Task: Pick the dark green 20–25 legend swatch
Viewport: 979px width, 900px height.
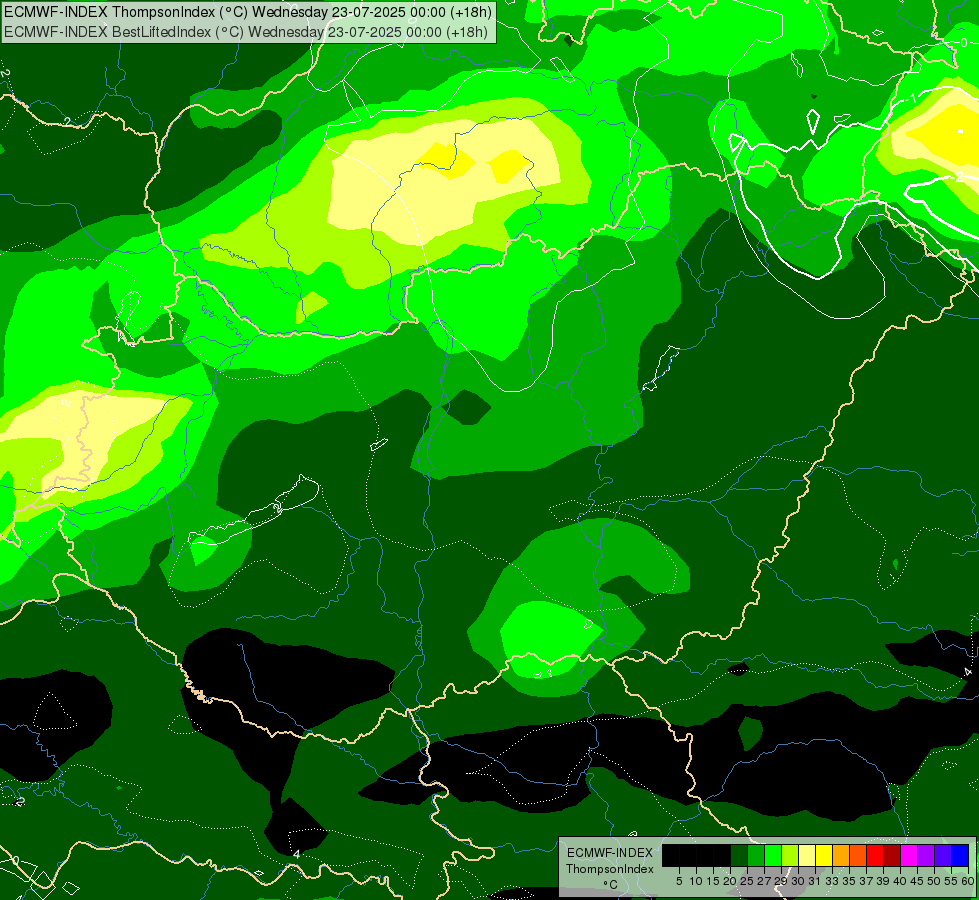Action: pyautogui.click(x=739, y=855)
